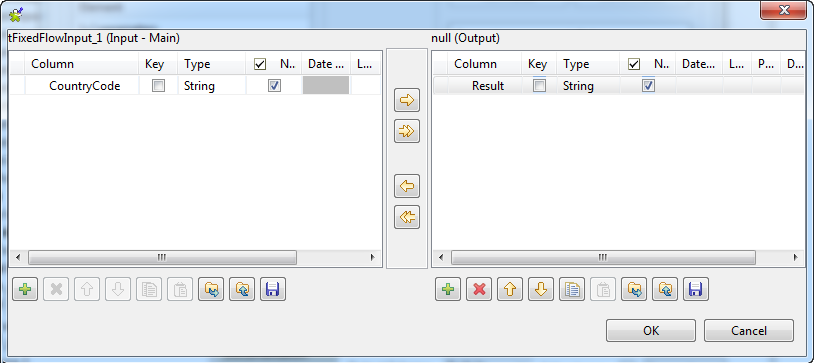Toggle the Key checkbox for CountryCode
Screen dimensions: 814x363
click(158, 86)
